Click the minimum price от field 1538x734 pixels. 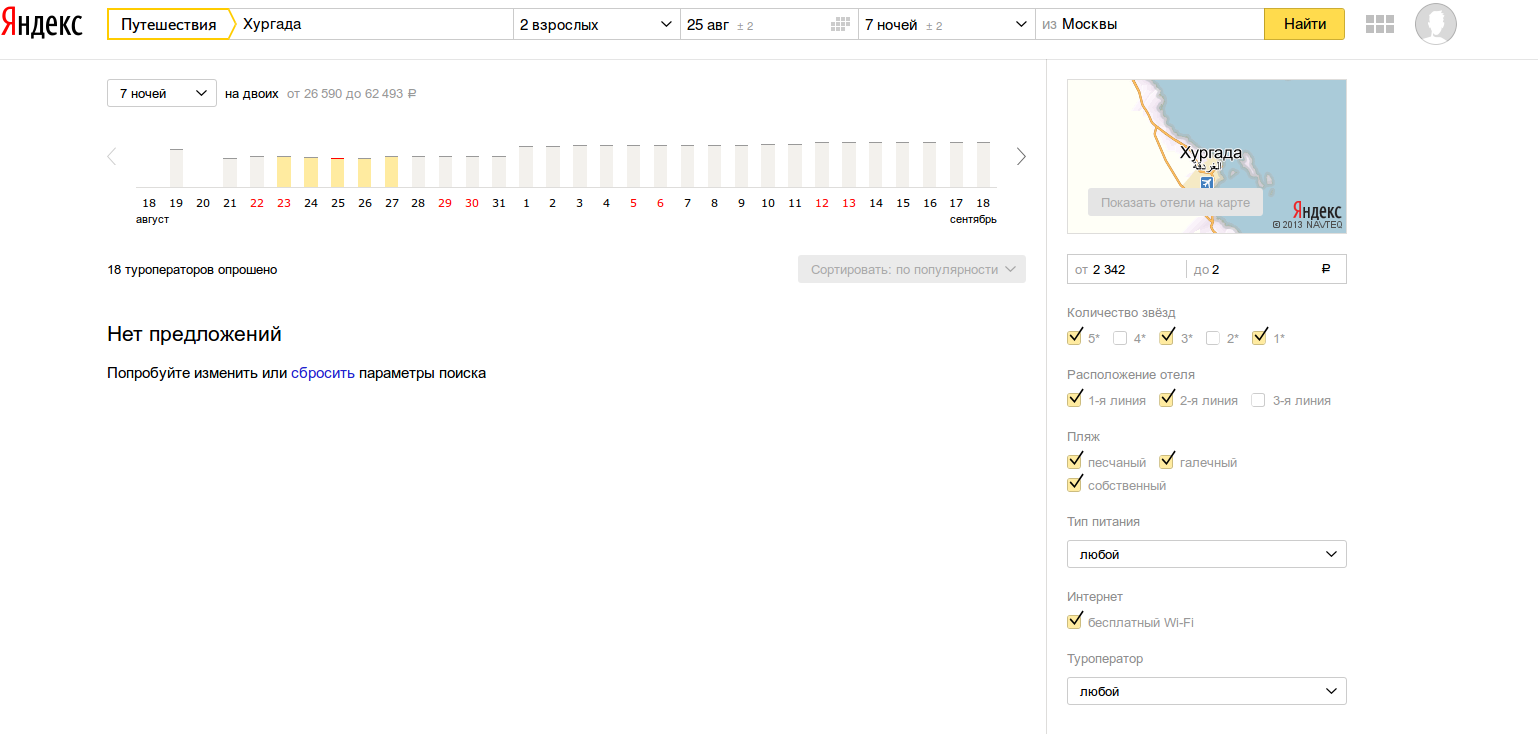pyautogui.click(x=1126, y=269)
